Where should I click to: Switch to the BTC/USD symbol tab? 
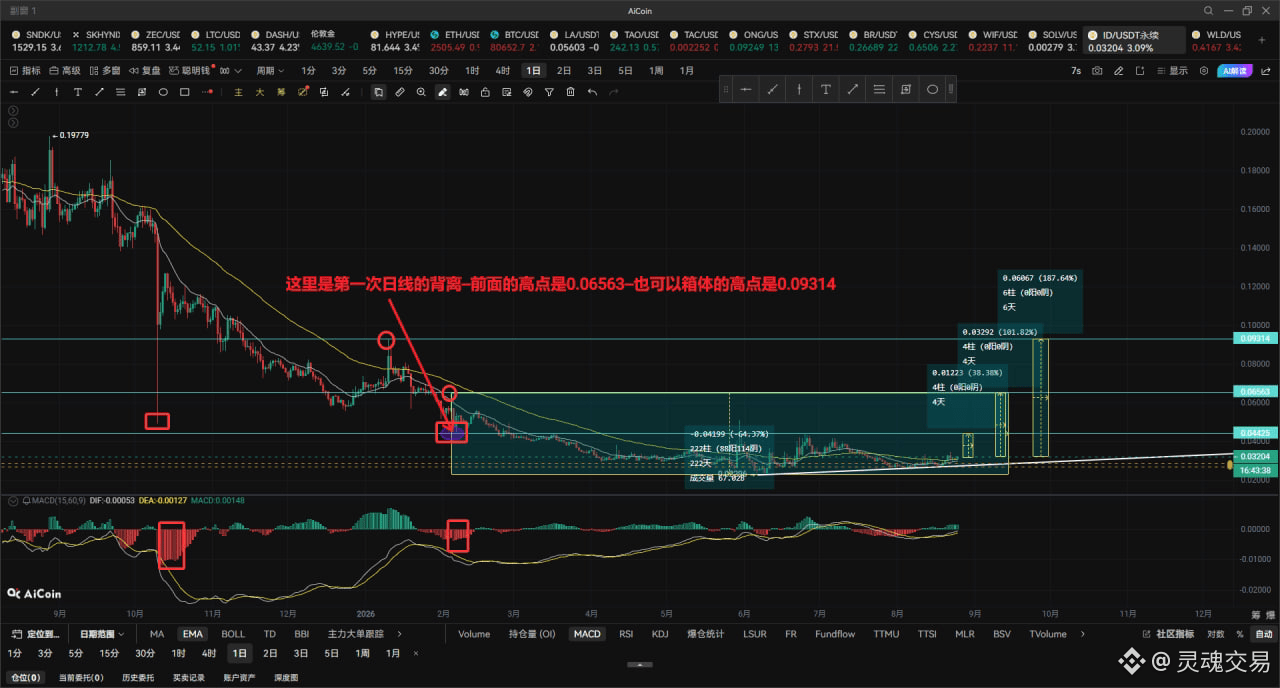515,40
